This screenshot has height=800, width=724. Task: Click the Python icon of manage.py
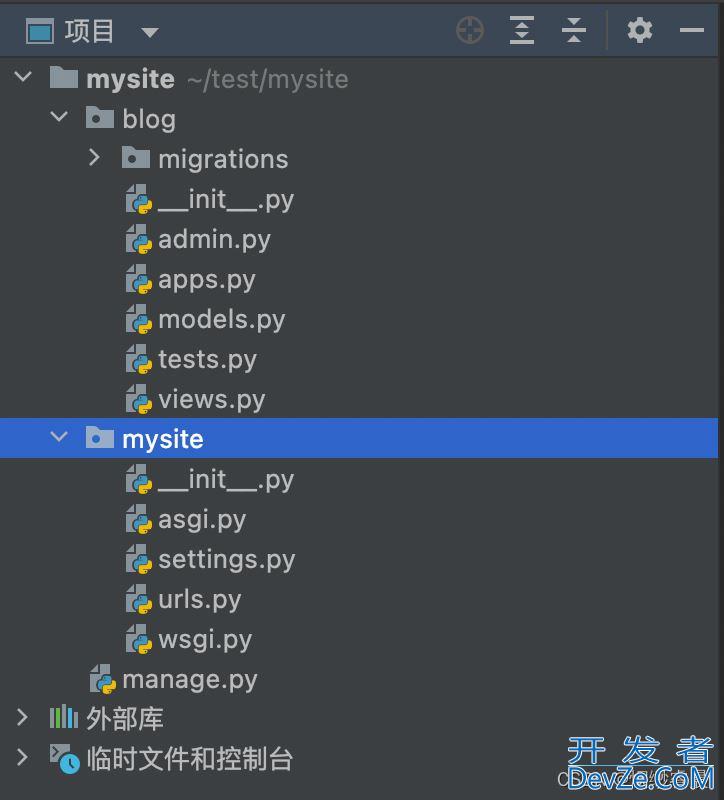[x=103, y=679]
